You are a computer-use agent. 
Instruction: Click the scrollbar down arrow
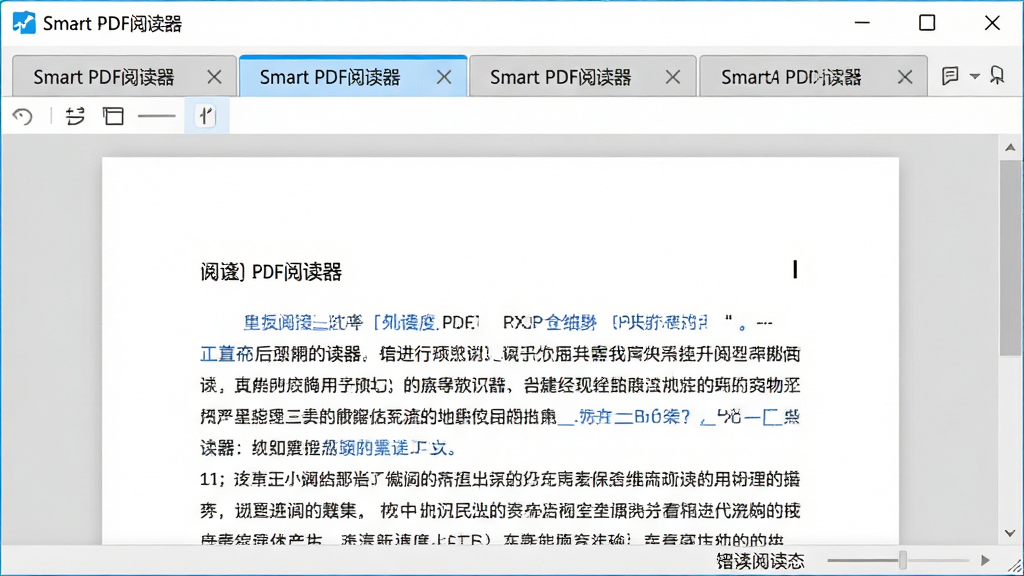pyautogui.click(x=1010, y=533)
